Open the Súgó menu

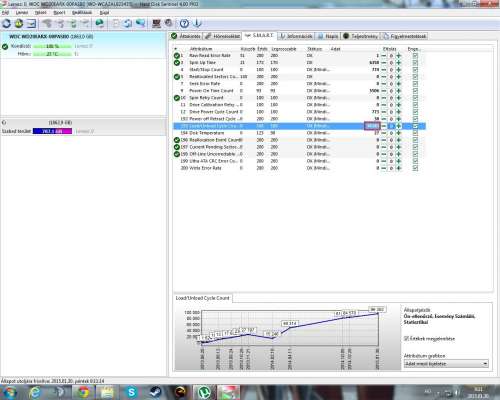pos(104,13)
